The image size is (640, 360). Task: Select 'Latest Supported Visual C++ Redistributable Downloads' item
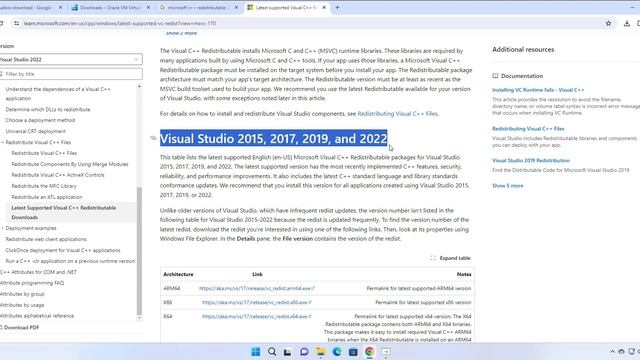pos(64,212)
